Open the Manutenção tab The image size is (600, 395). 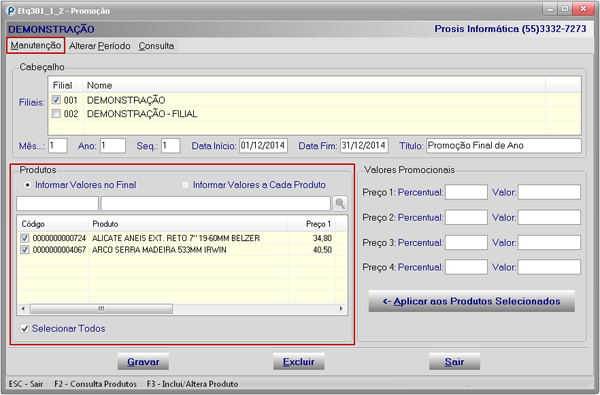(x=36, y=46)
